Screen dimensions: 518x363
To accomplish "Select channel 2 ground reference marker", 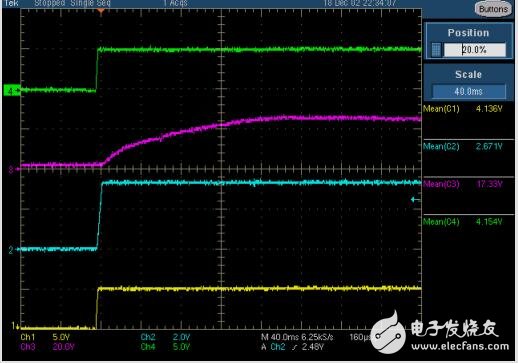I will (13, 249).
